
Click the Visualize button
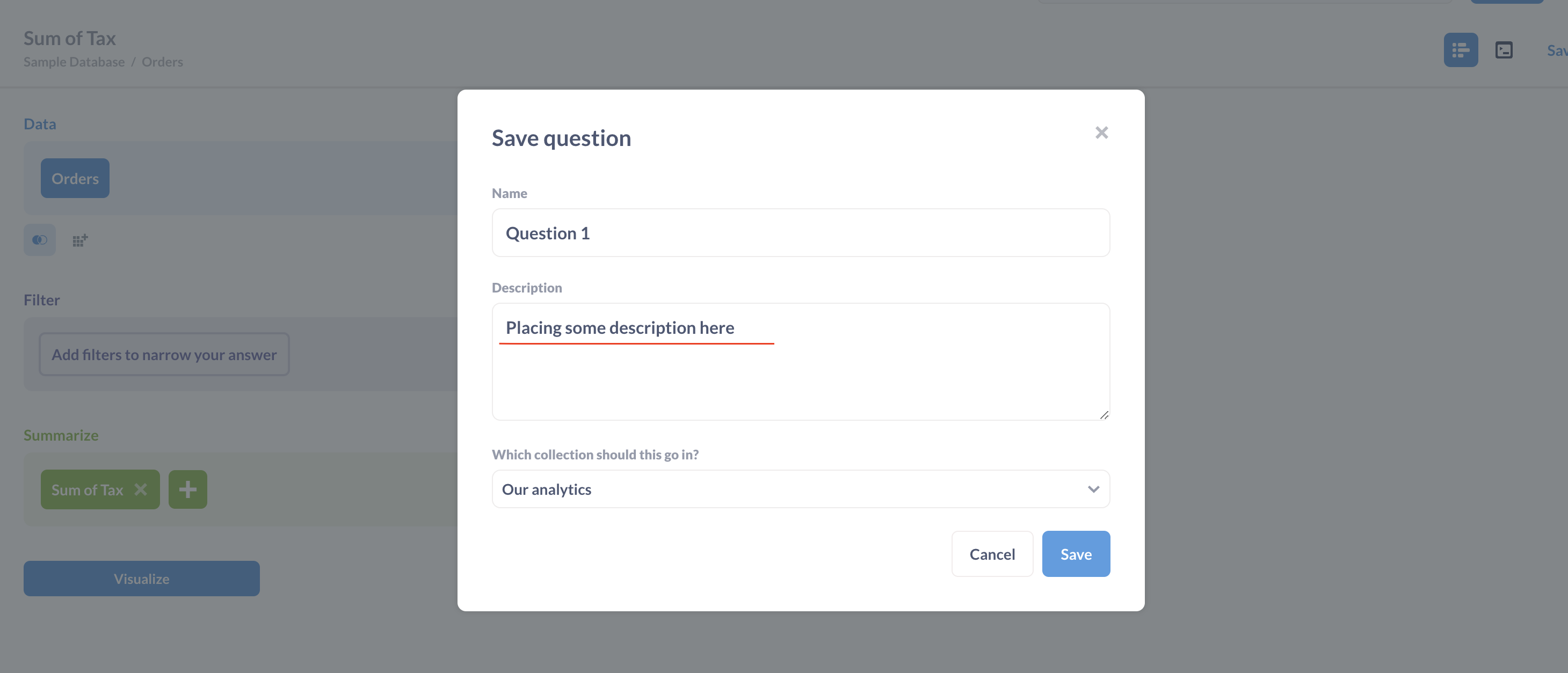pos(141,578)
